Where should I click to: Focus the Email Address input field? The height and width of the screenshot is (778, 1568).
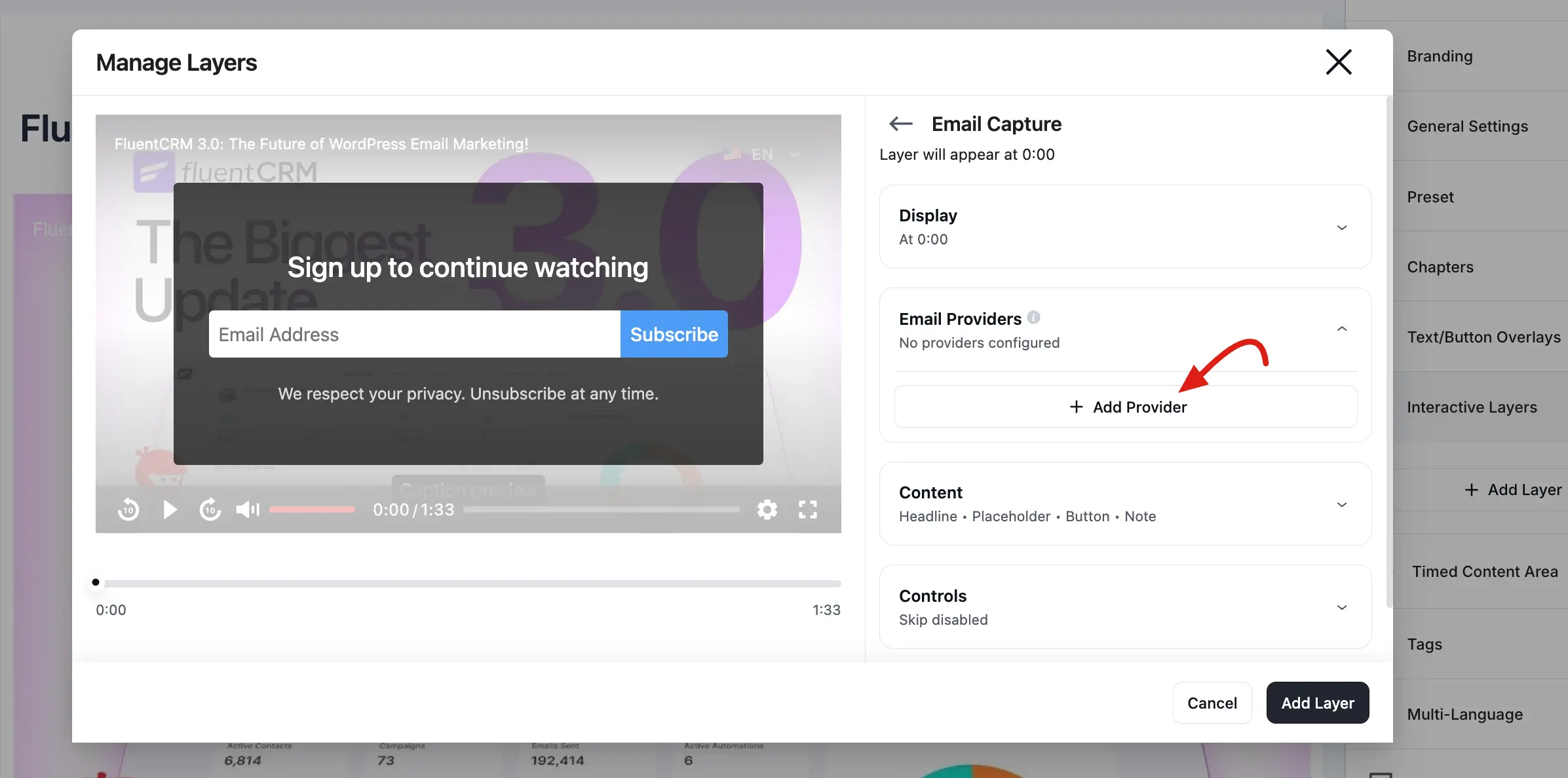coord(414,334)
